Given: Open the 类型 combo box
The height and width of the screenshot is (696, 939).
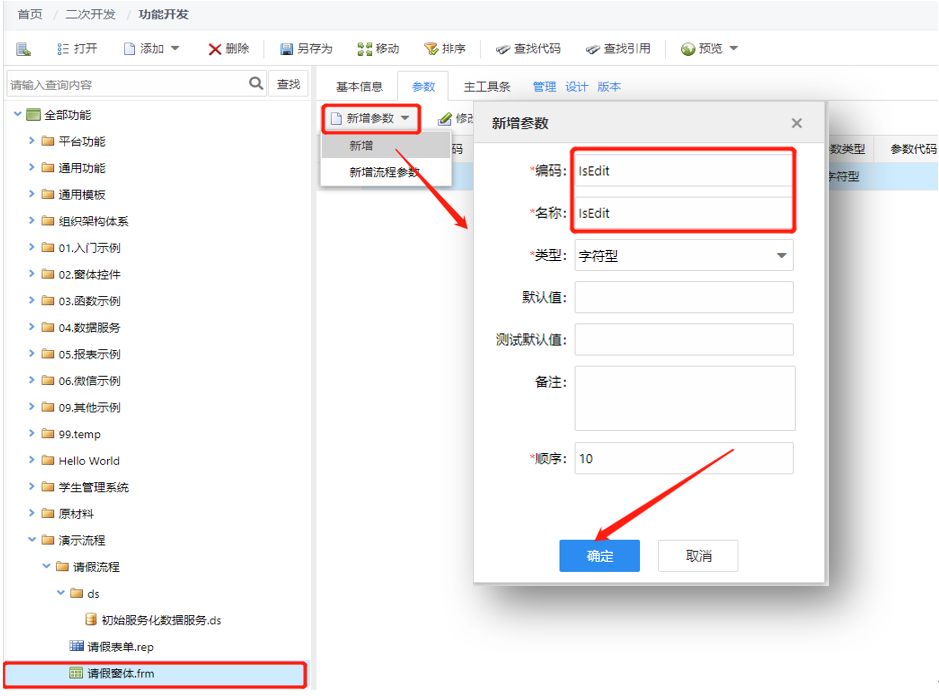Looking at the screenshot, I should click(x=684, y=256).
